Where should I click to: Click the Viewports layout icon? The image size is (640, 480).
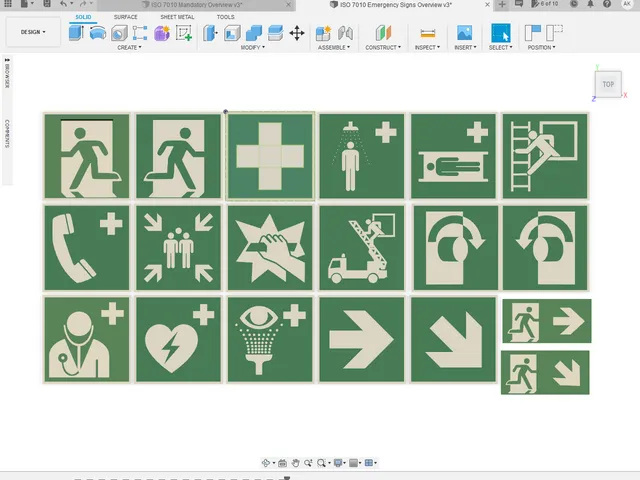(x=369, y=463)
